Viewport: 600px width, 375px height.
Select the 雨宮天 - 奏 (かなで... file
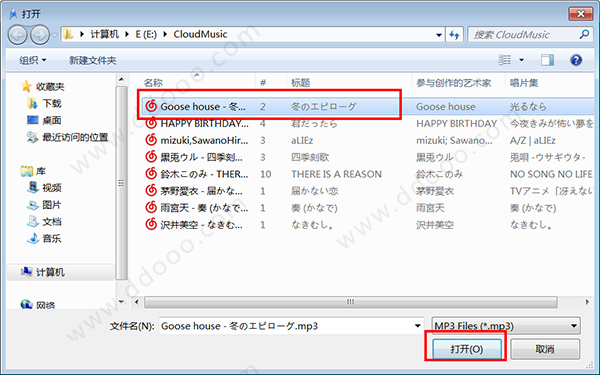(204, 208)
